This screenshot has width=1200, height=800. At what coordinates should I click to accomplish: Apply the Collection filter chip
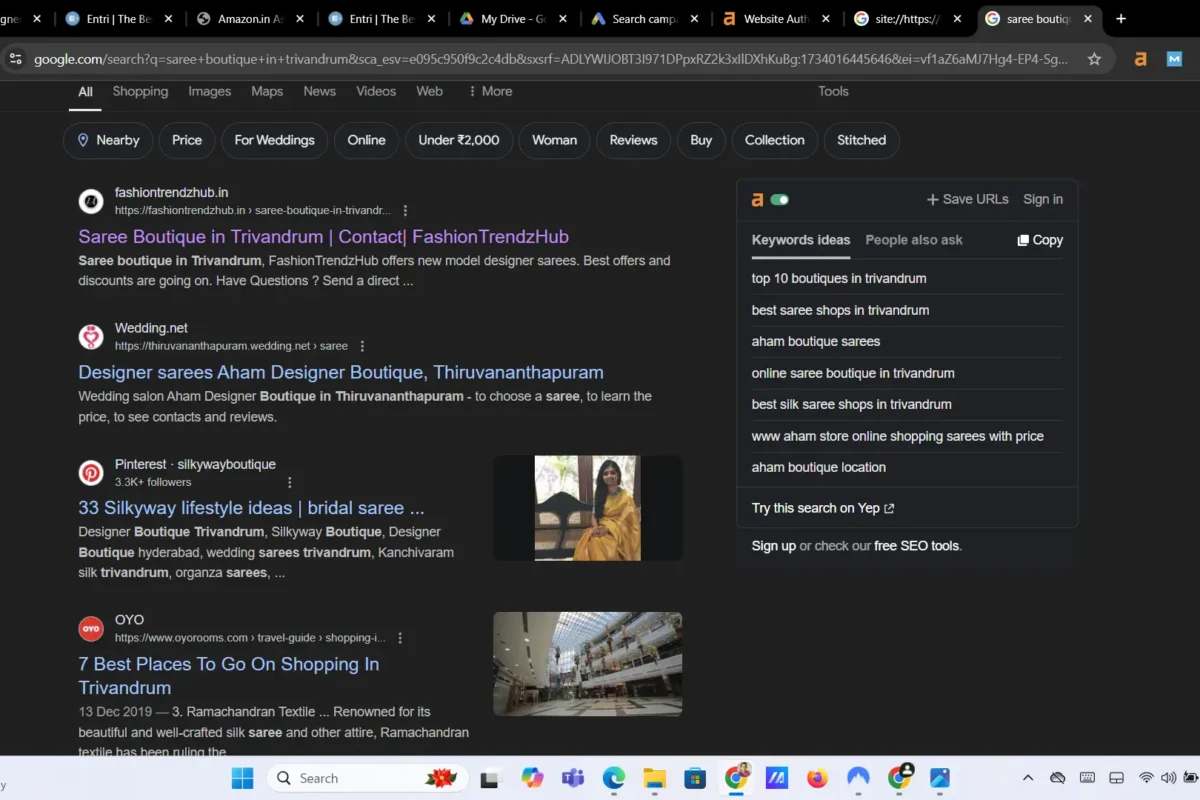[775, 140]
